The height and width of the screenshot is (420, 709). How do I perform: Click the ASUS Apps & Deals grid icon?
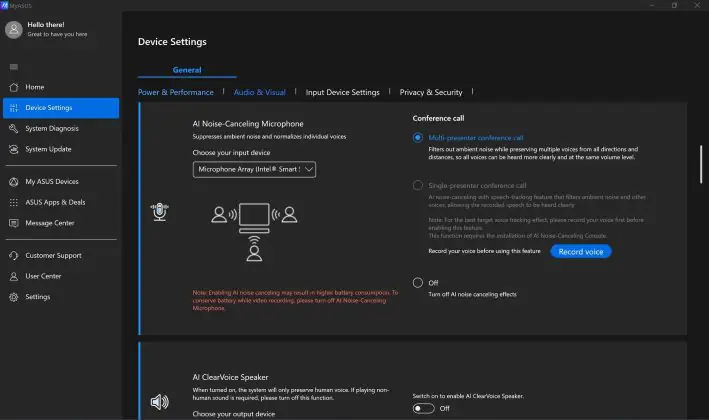(x=14, y=203)
